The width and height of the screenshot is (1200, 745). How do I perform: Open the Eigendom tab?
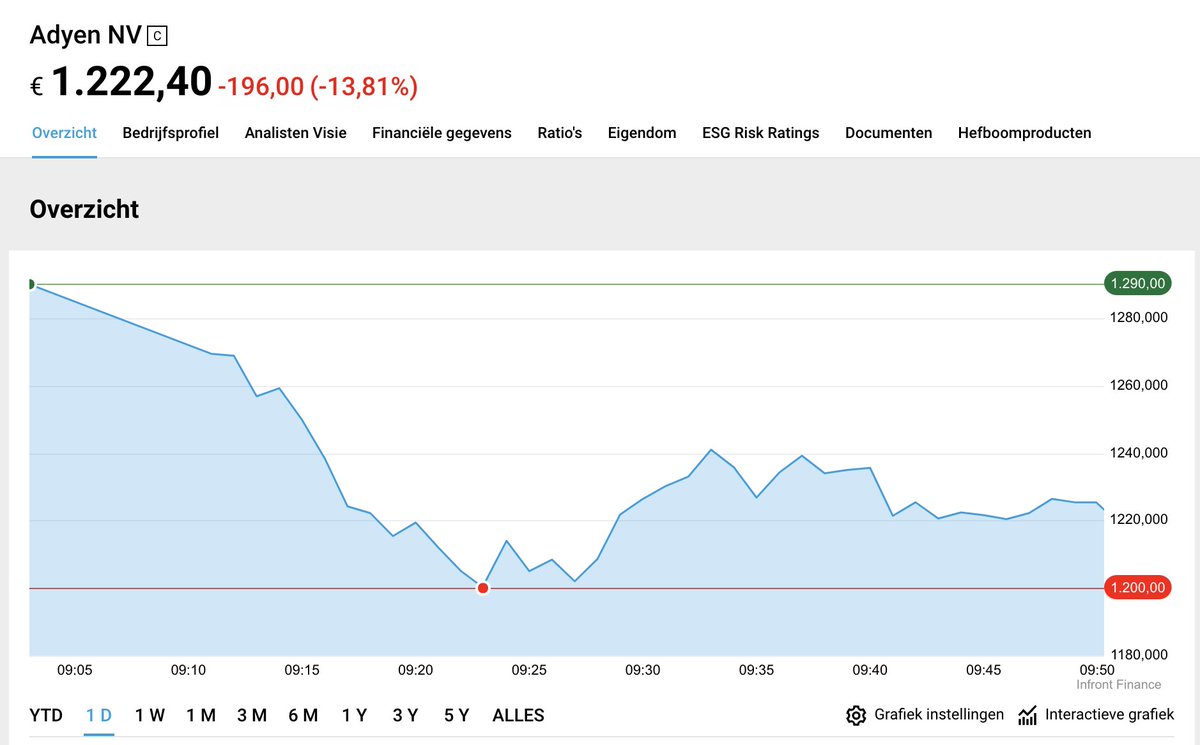[x=642, y=132]
